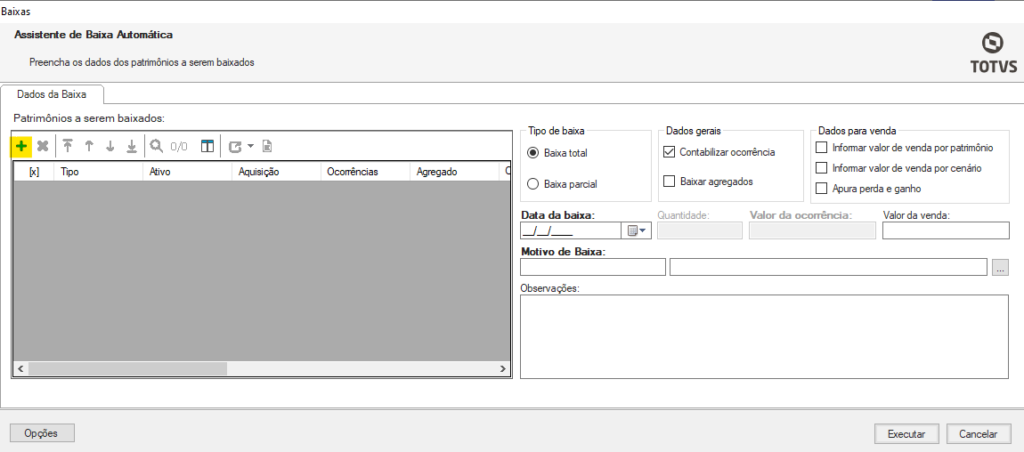The image size is (1024, 452).
Task: Click the delete X icon in grid toolbar
Action: pos(43,146)
